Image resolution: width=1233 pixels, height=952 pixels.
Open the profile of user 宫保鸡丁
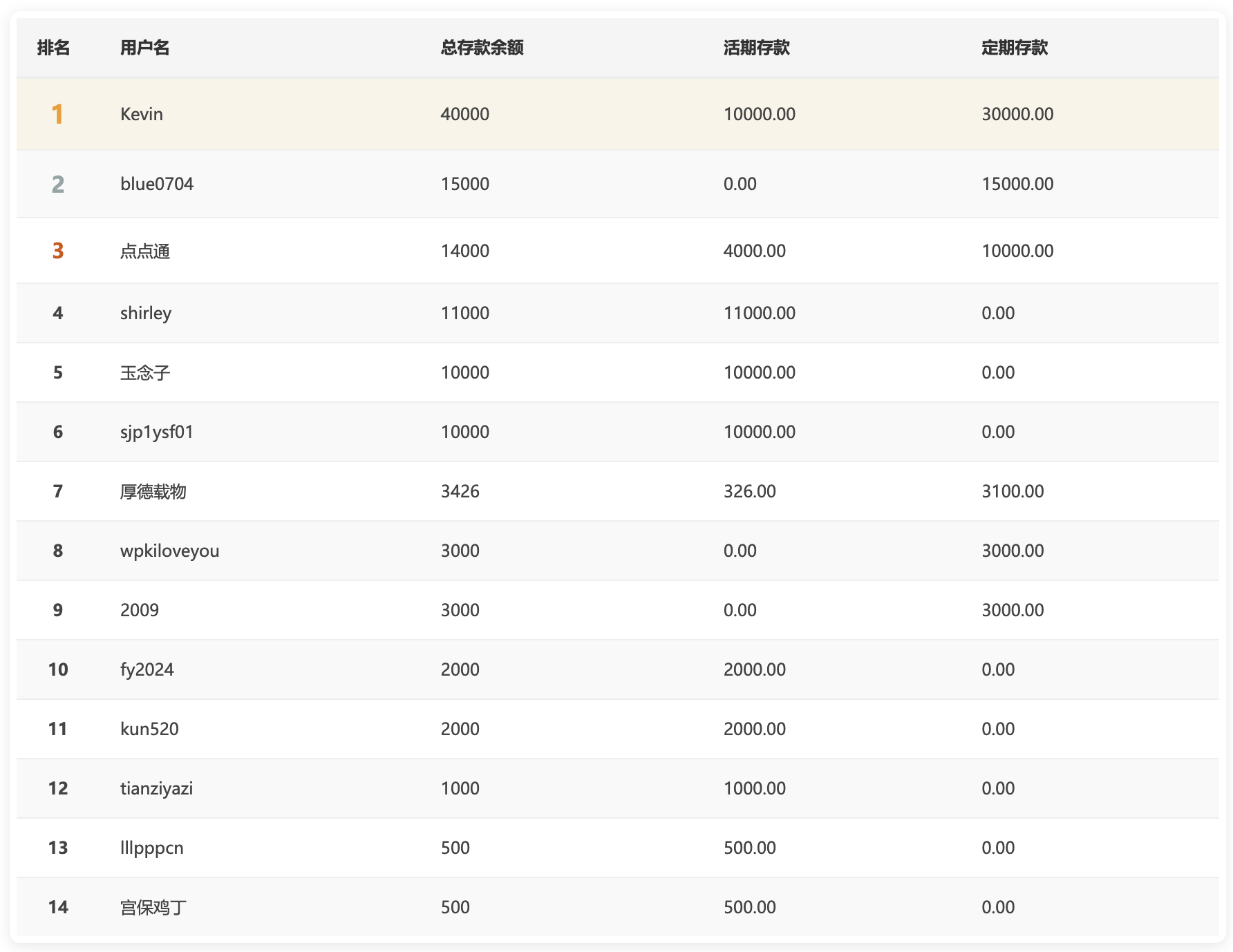(x=153, y=906)
